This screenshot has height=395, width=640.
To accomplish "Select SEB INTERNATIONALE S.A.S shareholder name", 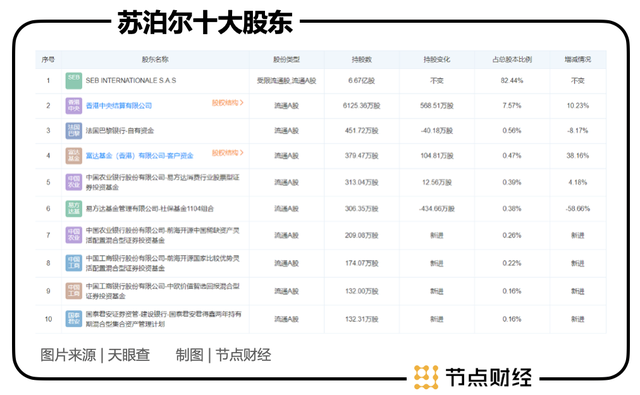I will pyautogui.click(x=131, y=81).
